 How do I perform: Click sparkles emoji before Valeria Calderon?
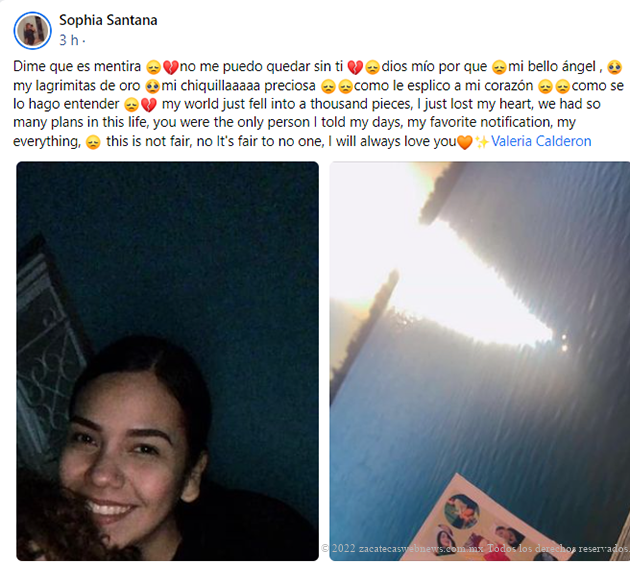point(482,142)
